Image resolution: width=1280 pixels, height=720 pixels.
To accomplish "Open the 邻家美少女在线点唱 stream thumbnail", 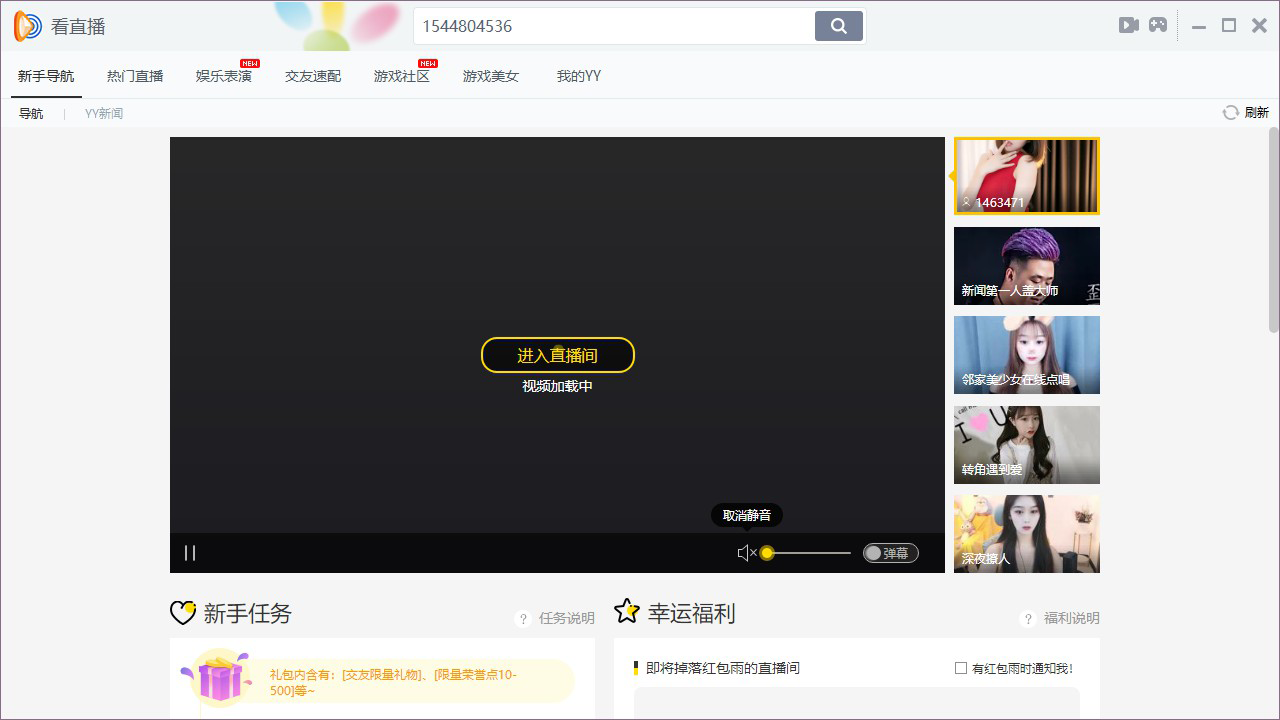I will [1026, 354].
